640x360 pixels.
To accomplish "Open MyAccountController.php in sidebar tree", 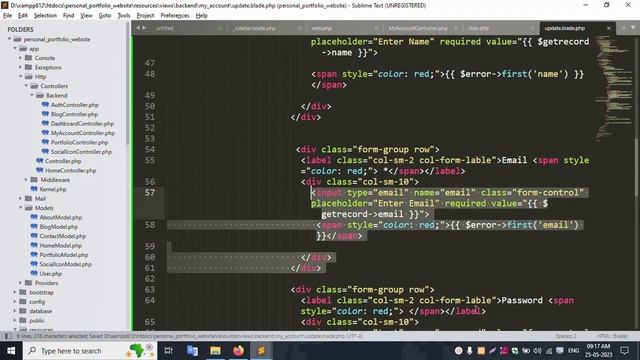I will 82,133.
